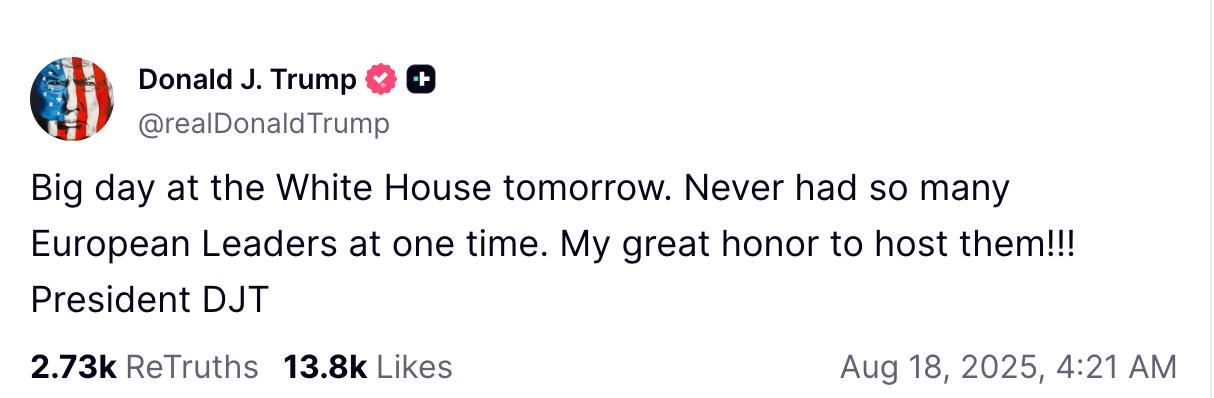Click the 'Never had so many' text

pos(845,188)
